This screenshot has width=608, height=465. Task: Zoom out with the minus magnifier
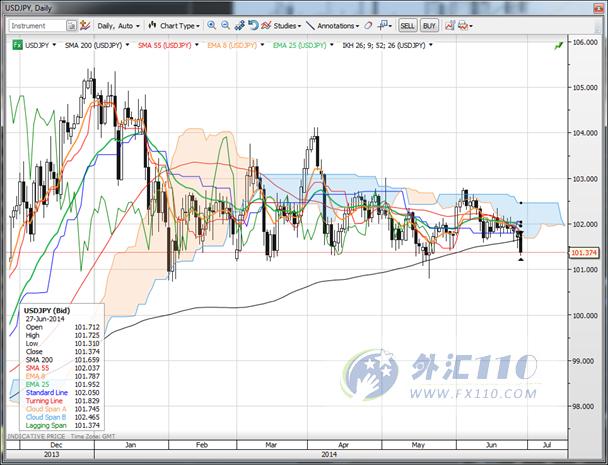point(225,26)
